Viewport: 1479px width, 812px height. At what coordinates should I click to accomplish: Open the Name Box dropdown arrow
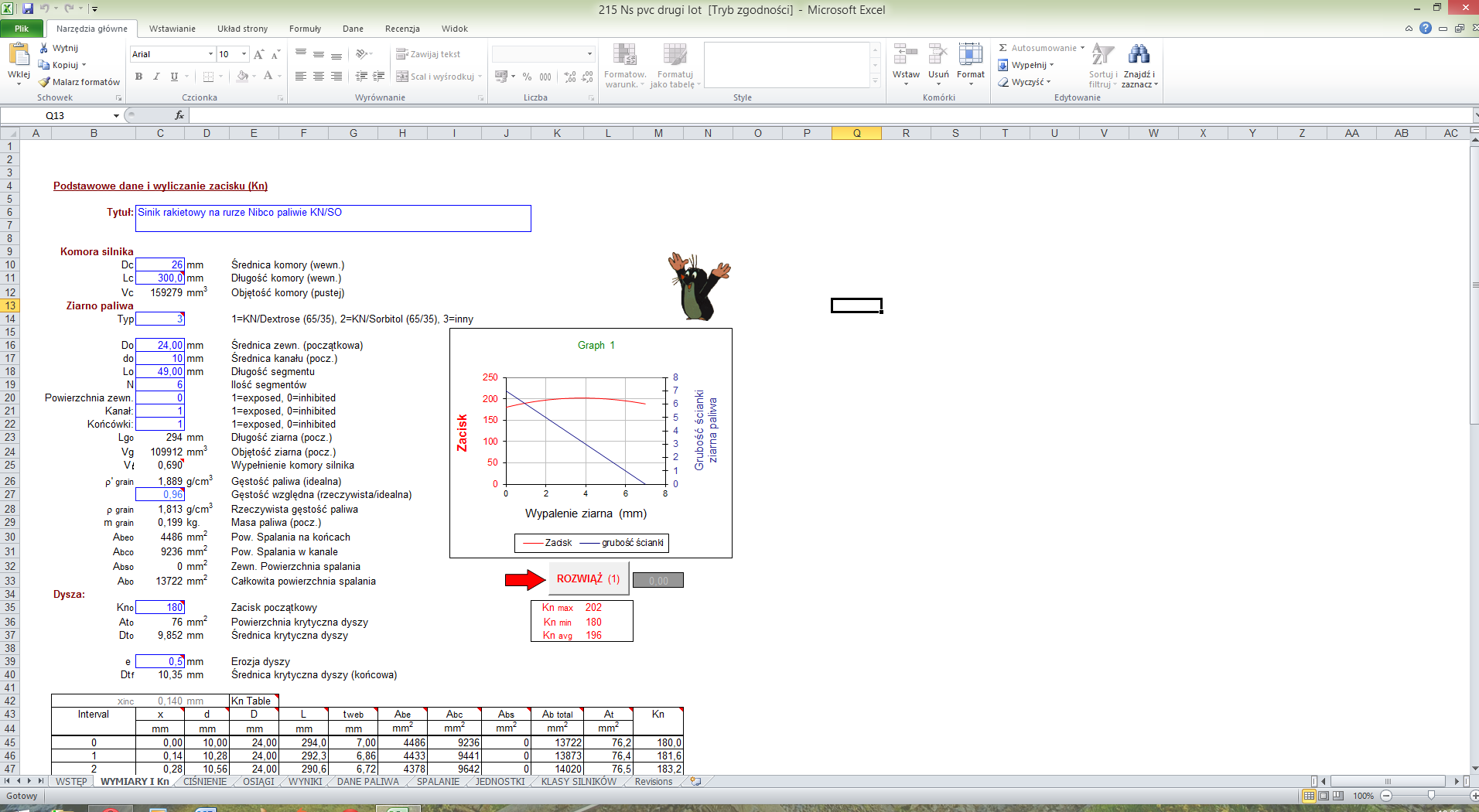click(116, 116)
